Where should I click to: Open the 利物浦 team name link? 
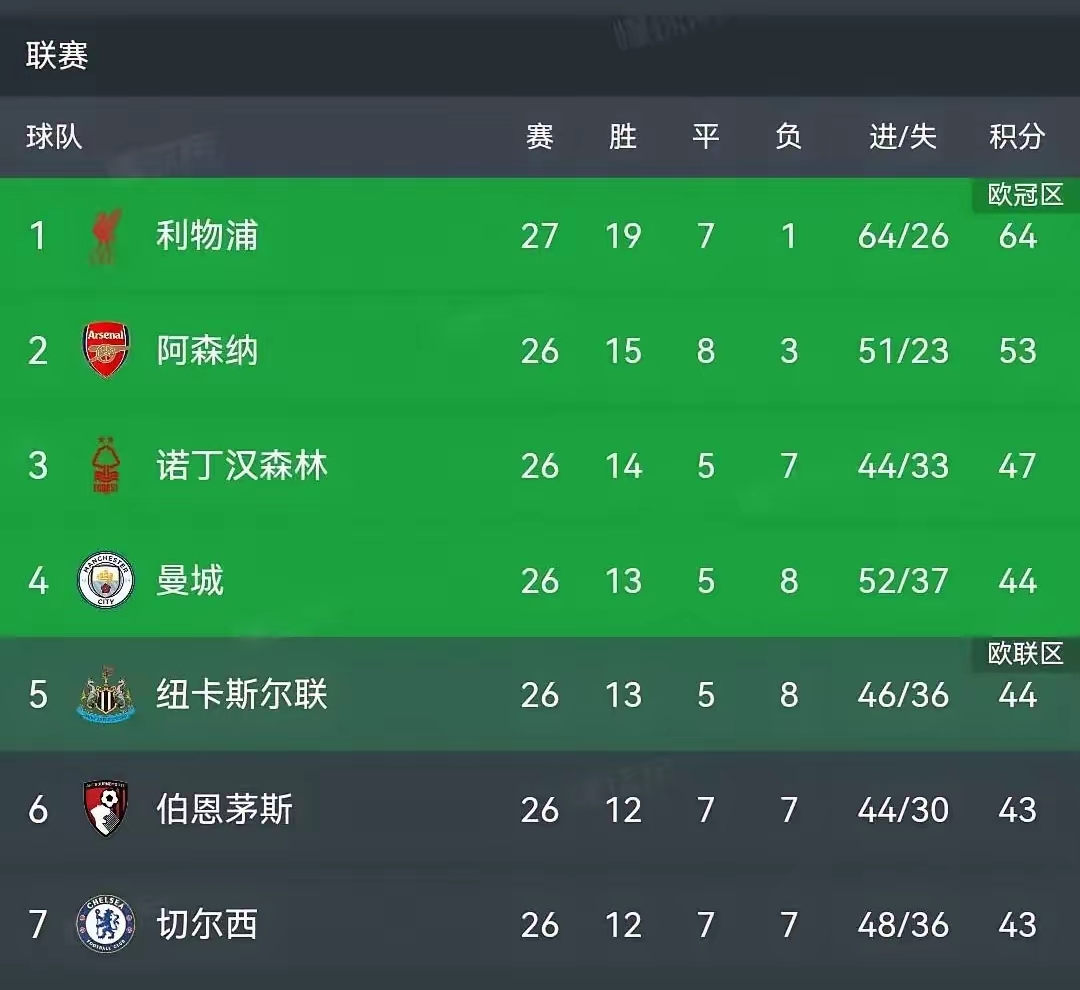point(207,236)
